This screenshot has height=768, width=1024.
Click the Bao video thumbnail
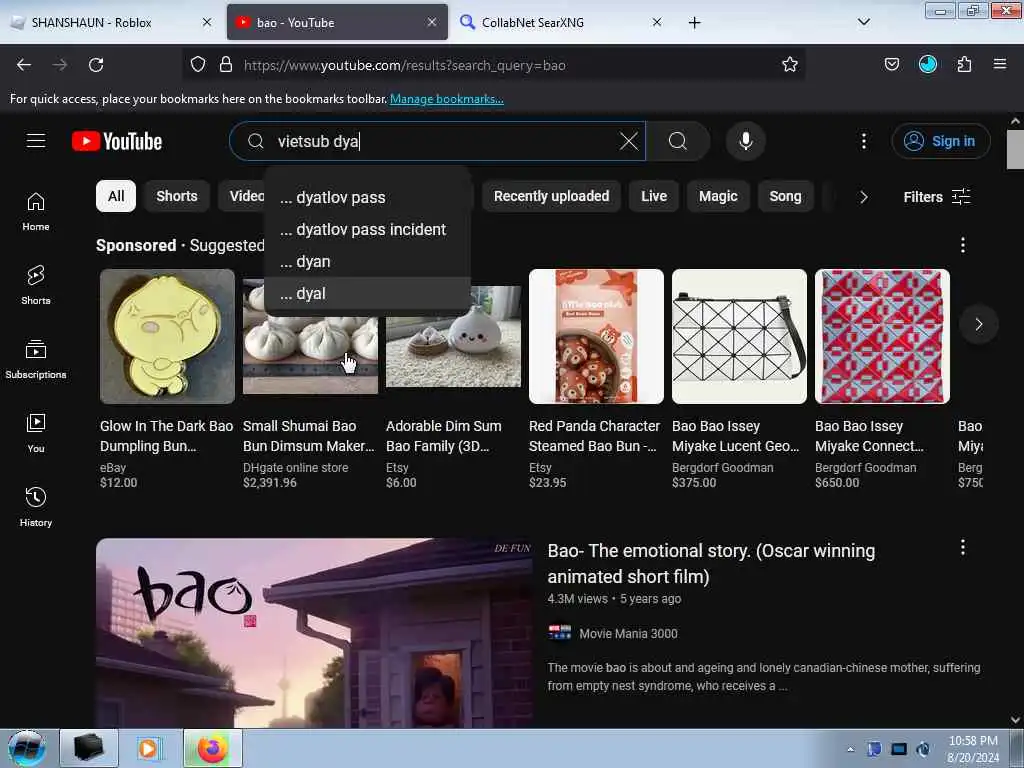pyautogui.click(x=314, y=633)
